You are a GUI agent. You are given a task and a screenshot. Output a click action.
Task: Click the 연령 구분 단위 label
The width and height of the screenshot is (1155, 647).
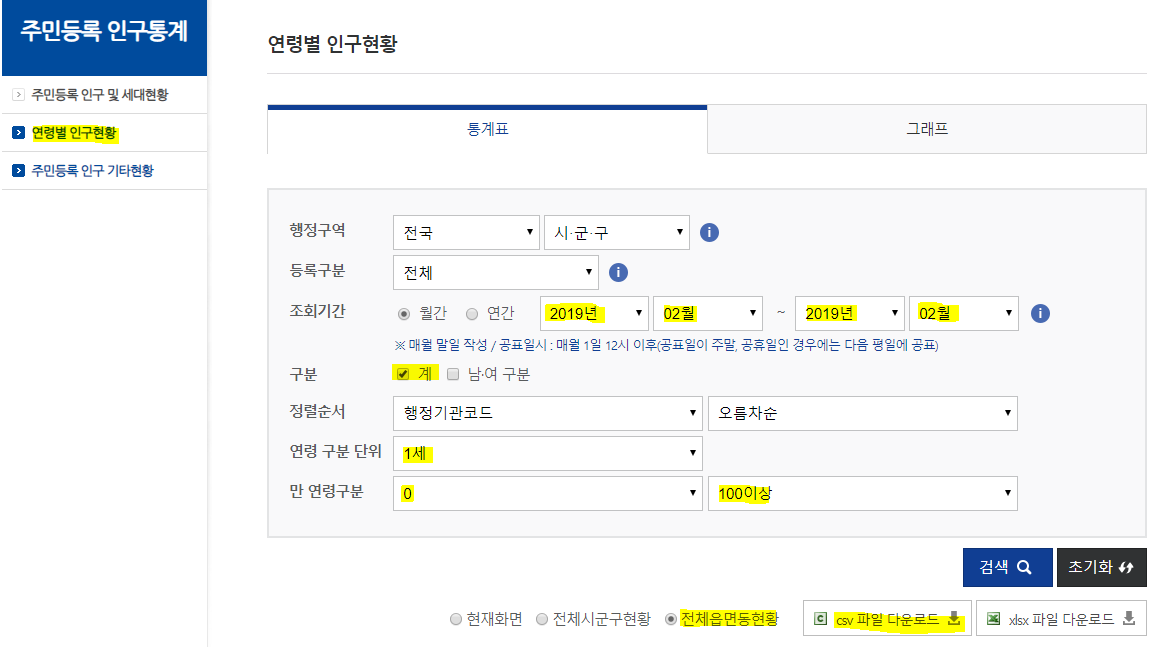click(335, 451)
